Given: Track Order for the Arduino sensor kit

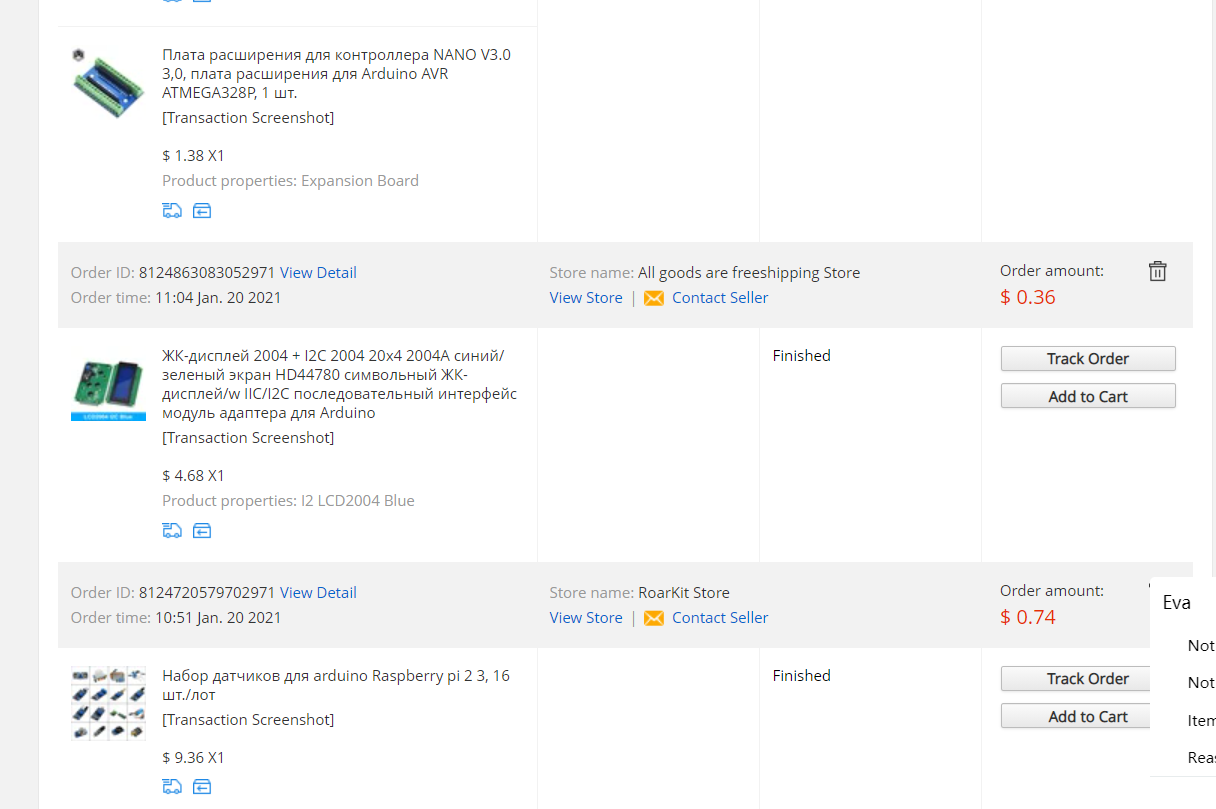Looking at the screenshot, I should pos(1088,679).
